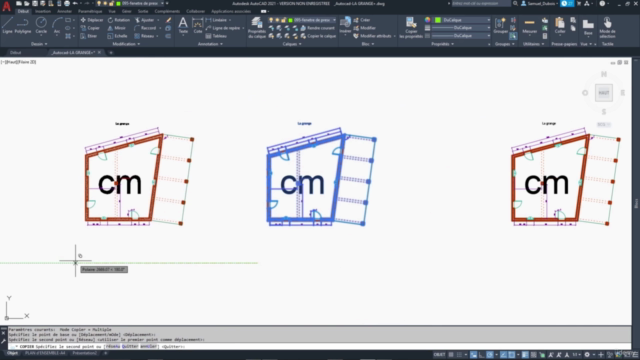Switch to the Début document tab

[x=16, y=53]
